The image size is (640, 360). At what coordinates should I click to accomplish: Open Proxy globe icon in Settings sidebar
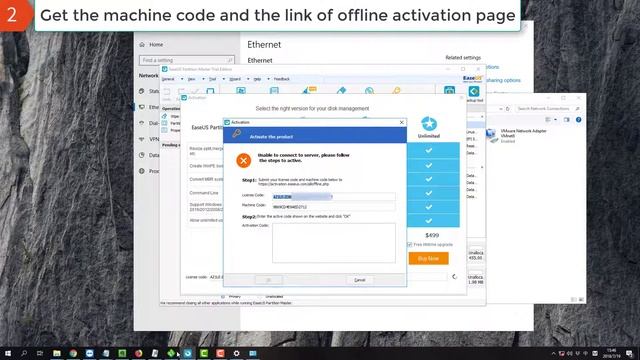[x=142, y=171]
